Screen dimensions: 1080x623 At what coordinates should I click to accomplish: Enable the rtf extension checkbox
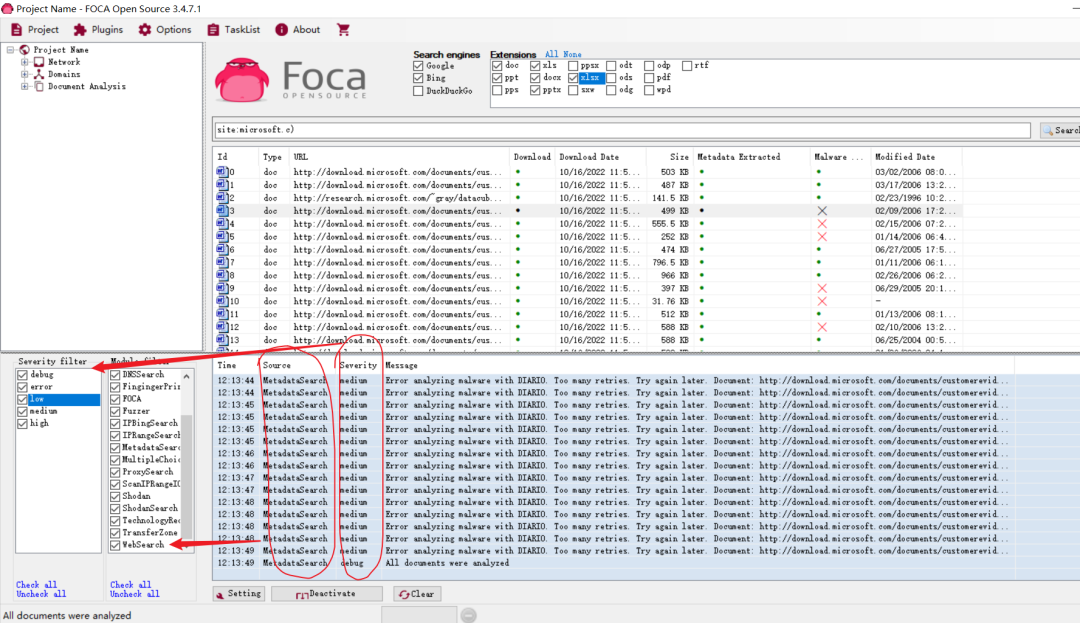pos(687,65)
